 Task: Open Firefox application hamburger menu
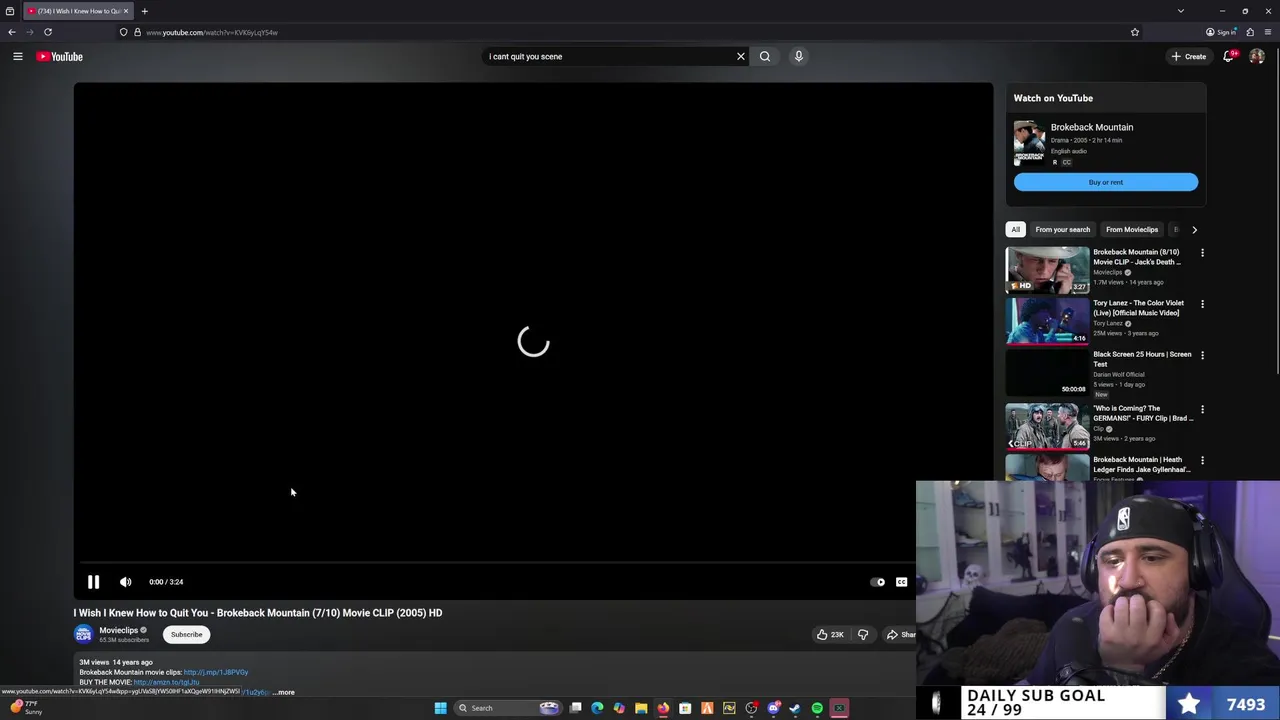pyautogui.click(x=1268, y=32)
